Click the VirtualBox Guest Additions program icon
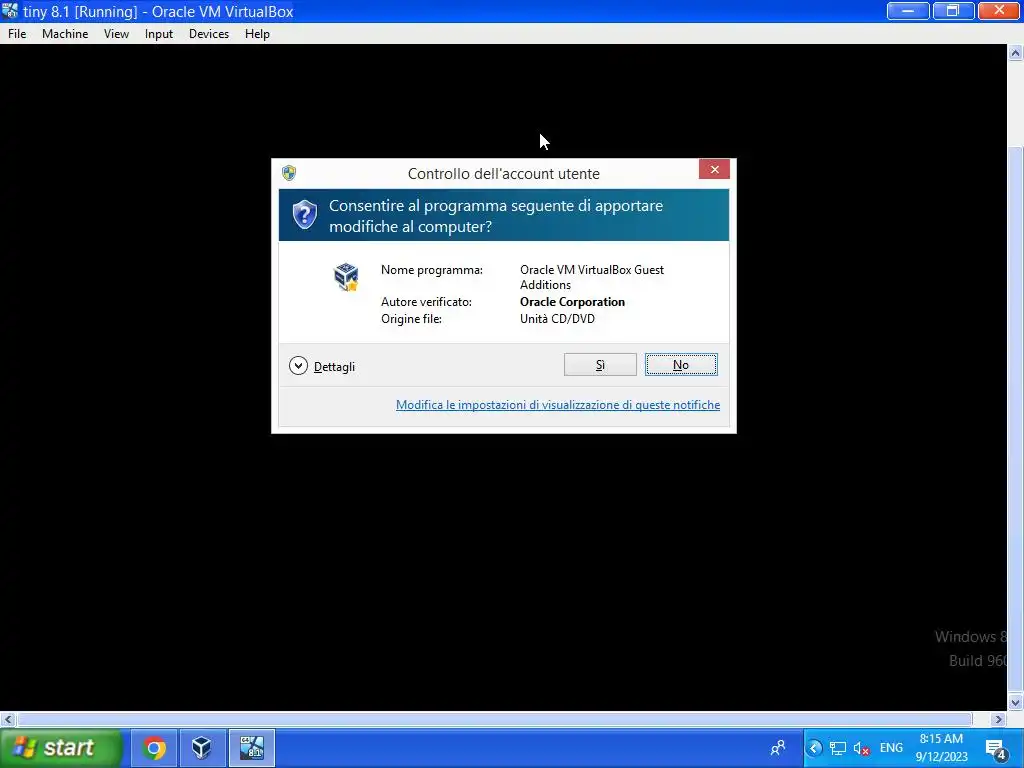The image size is (1024, 768). (346, 277)
